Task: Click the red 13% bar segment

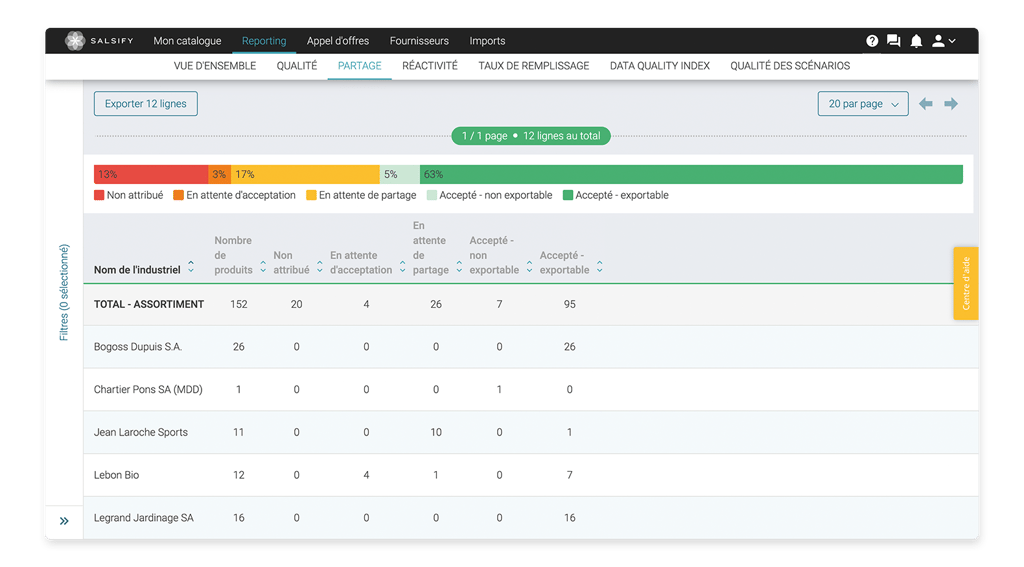Action: pyautogui.click(x=151, y=174)
